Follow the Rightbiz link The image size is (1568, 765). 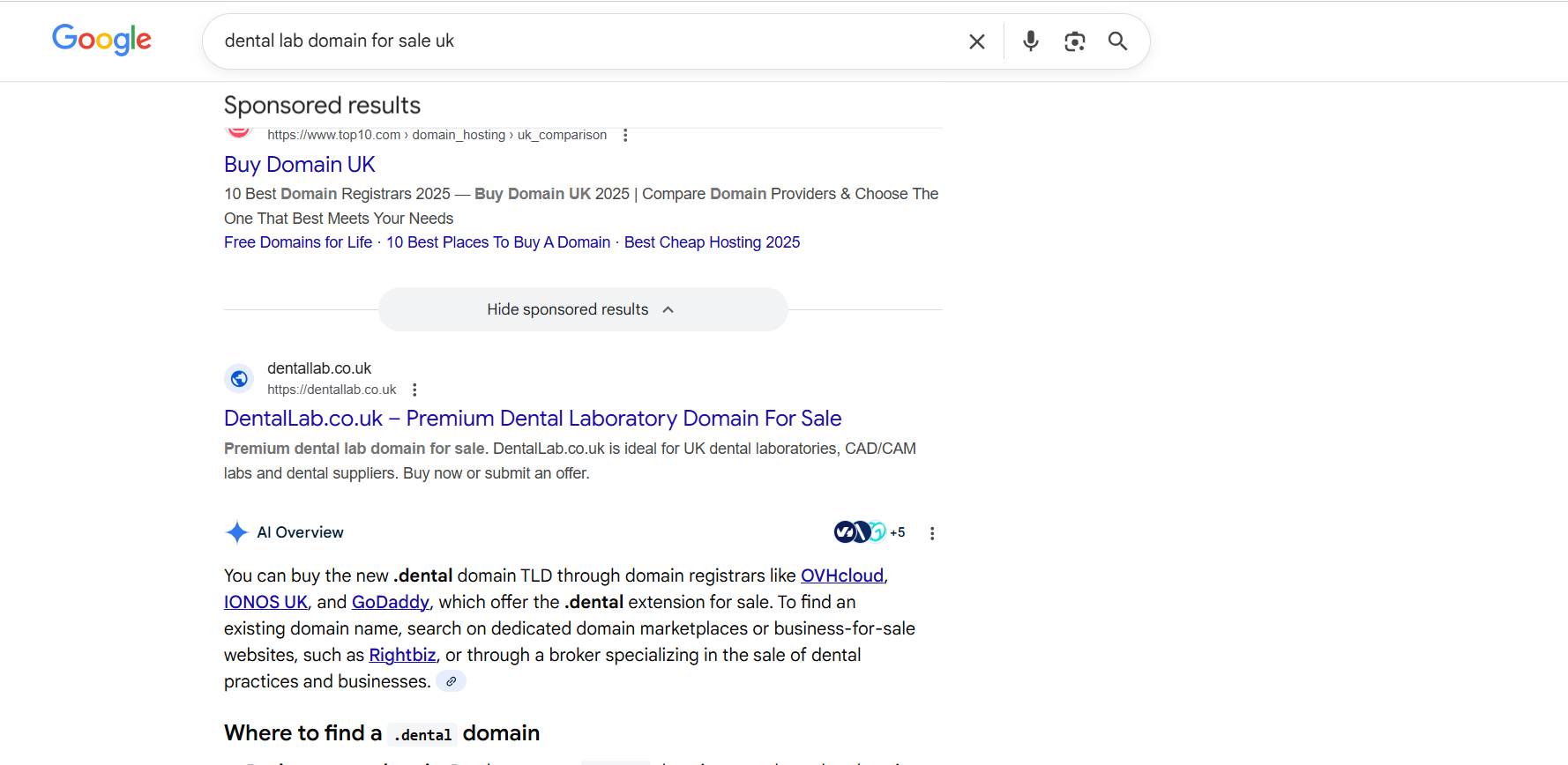(x=402, y=655)
